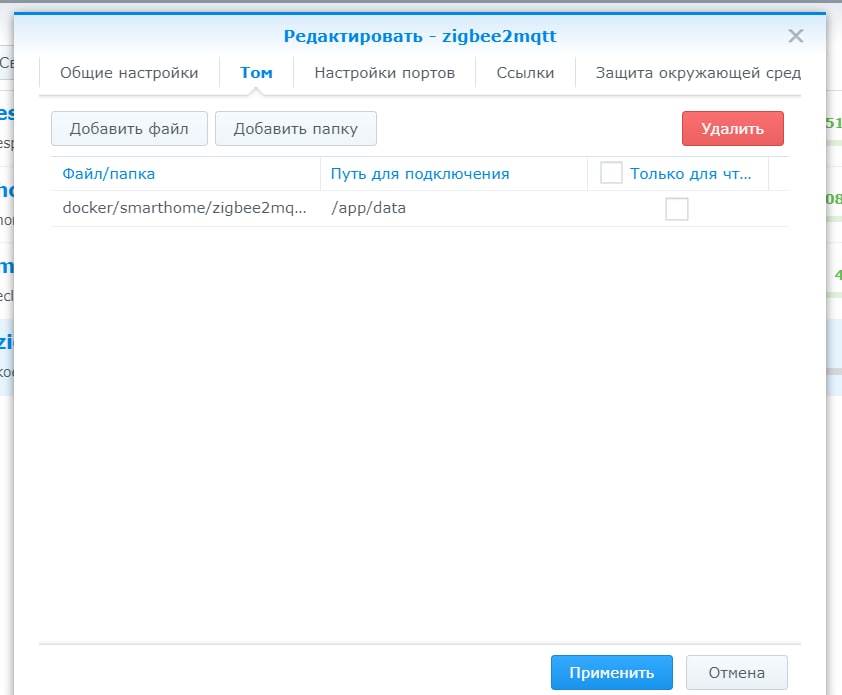This screenshot has height=695, width=842.
Task: Cancel editing with Отмена button
Action: [737, 672]
